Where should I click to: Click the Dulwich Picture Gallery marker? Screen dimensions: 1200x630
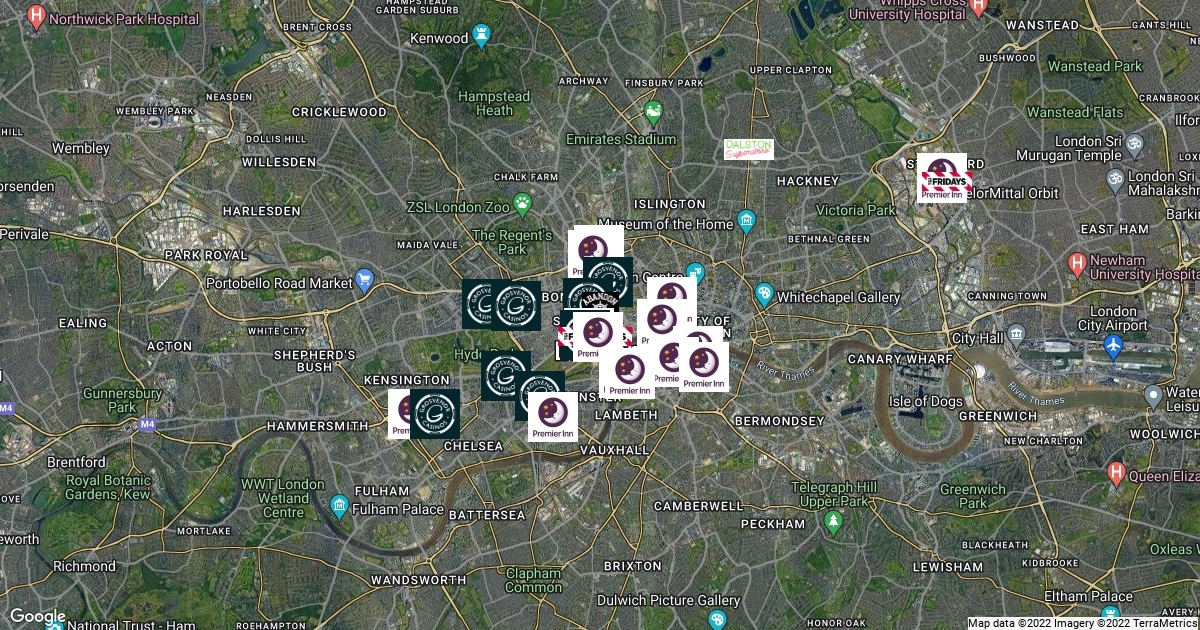(x=717, y=620)
